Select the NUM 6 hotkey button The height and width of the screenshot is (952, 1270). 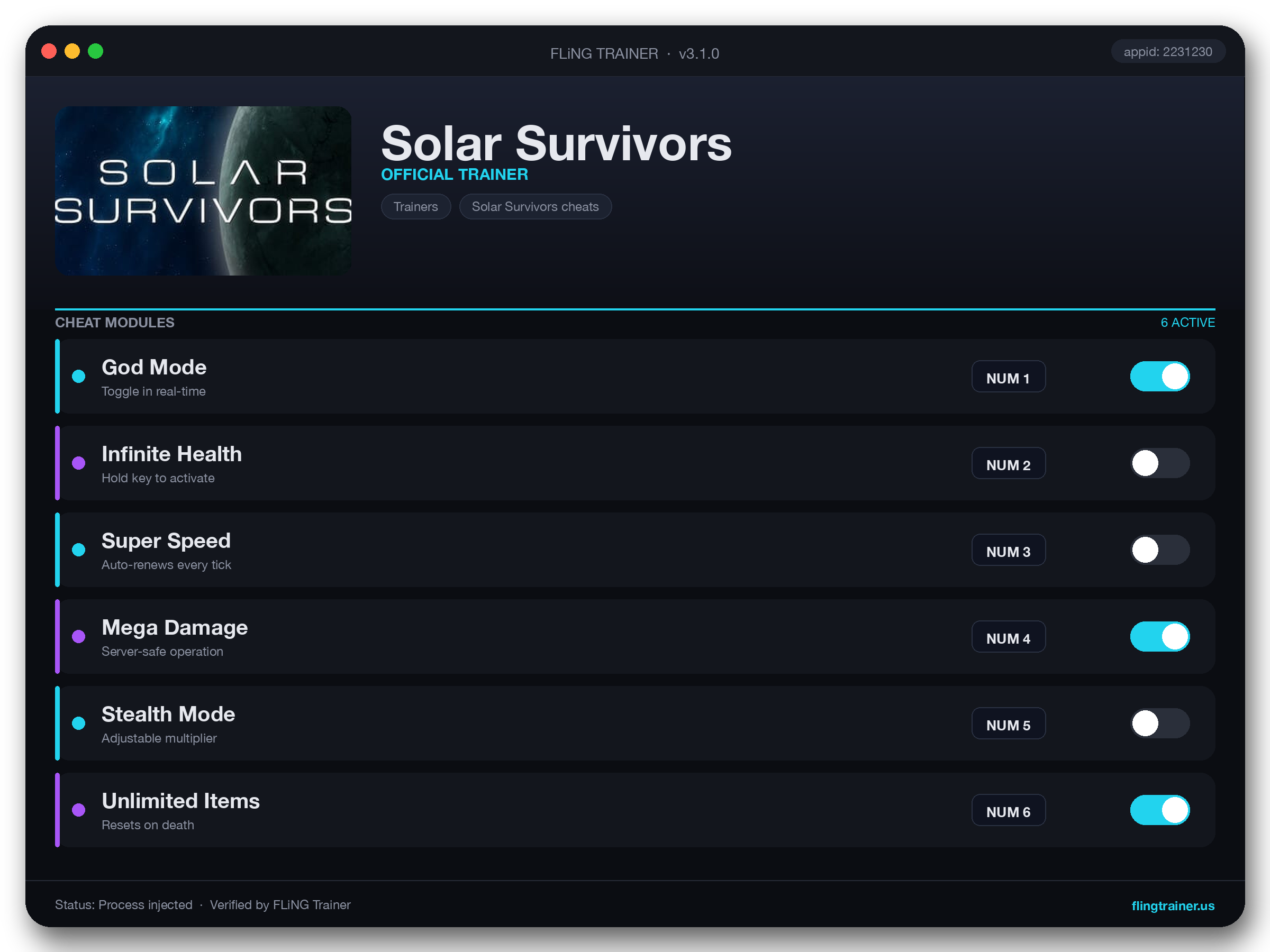[1008, 810]
